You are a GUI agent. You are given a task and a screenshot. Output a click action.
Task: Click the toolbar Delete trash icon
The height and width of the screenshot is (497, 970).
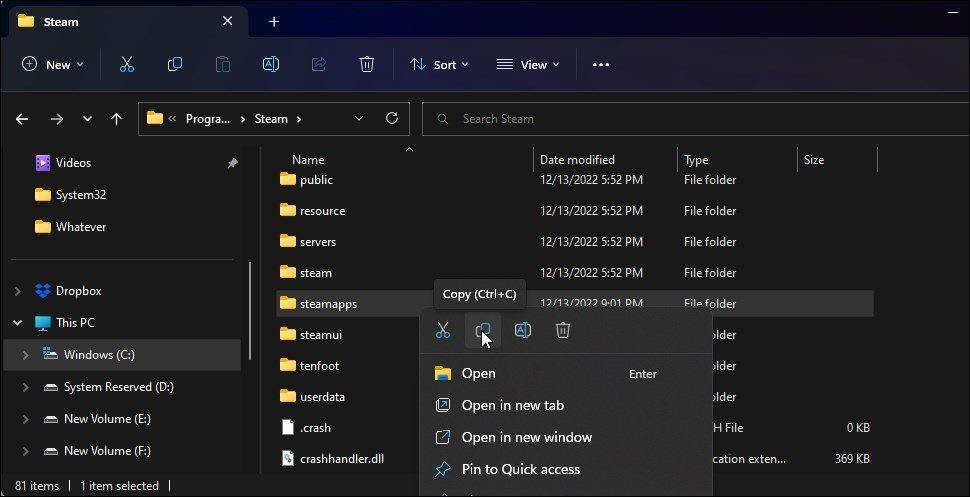point(367,64)
